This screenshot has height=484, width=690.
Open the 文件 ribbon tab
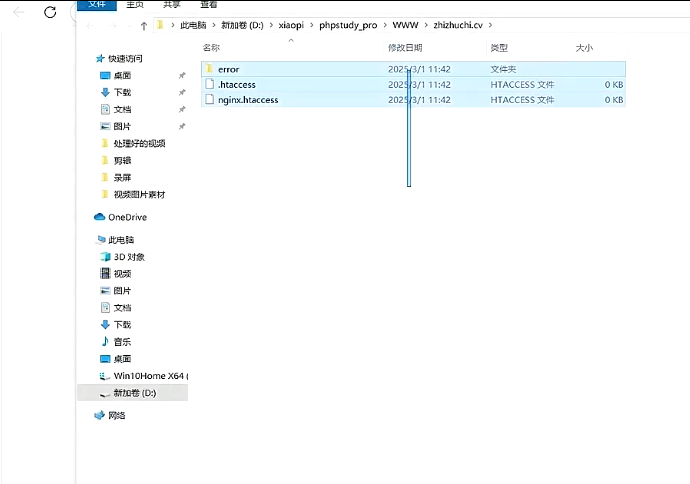(x=96, y=4)
